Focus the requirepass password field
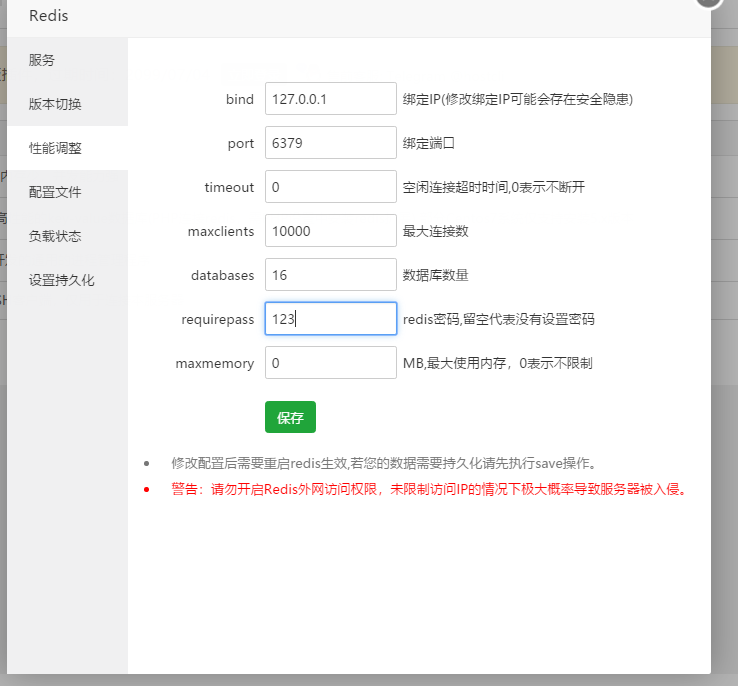The height and width of the screenshot is (686, 738). pos(330,319)
